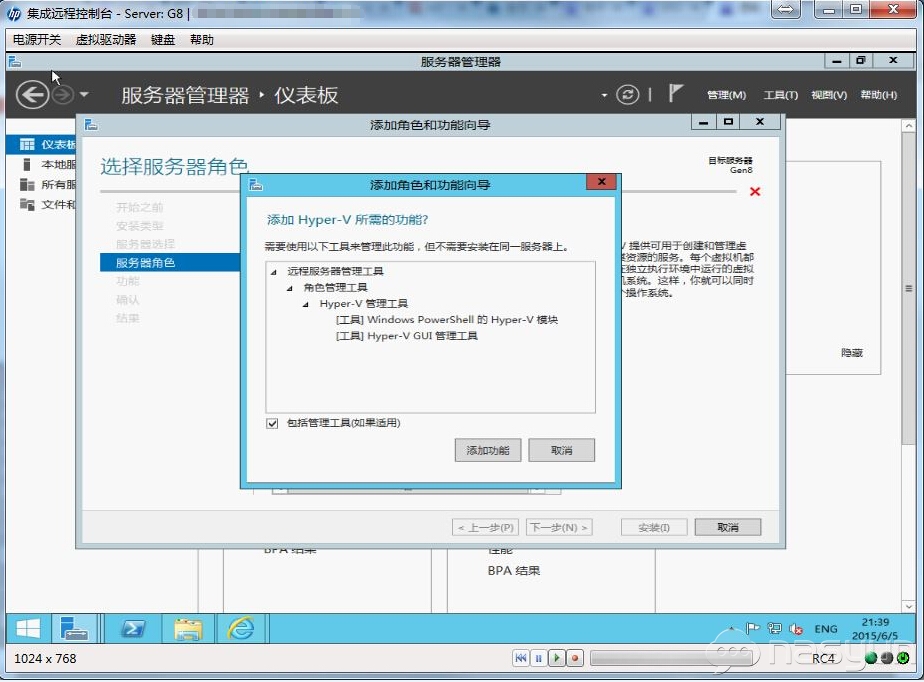Click the ENG language indicator
The image size is (924, 682).
pyautogui.click(x=826, y=629)
